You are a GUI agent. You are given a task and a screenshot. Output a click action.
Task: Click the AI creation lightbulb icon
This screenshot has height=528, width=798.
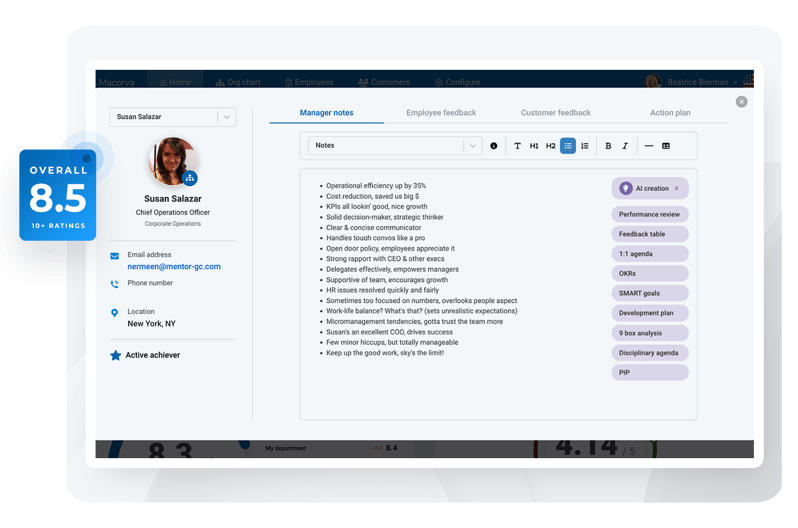pyautogui.click(x=625, y=188)
